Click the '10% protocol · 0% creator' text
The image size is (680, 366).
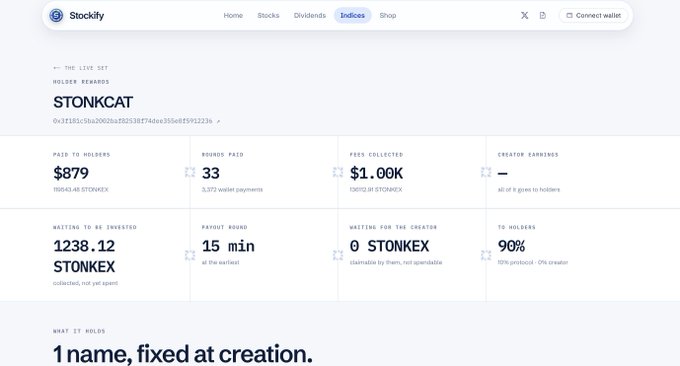(x=533, y=262)
